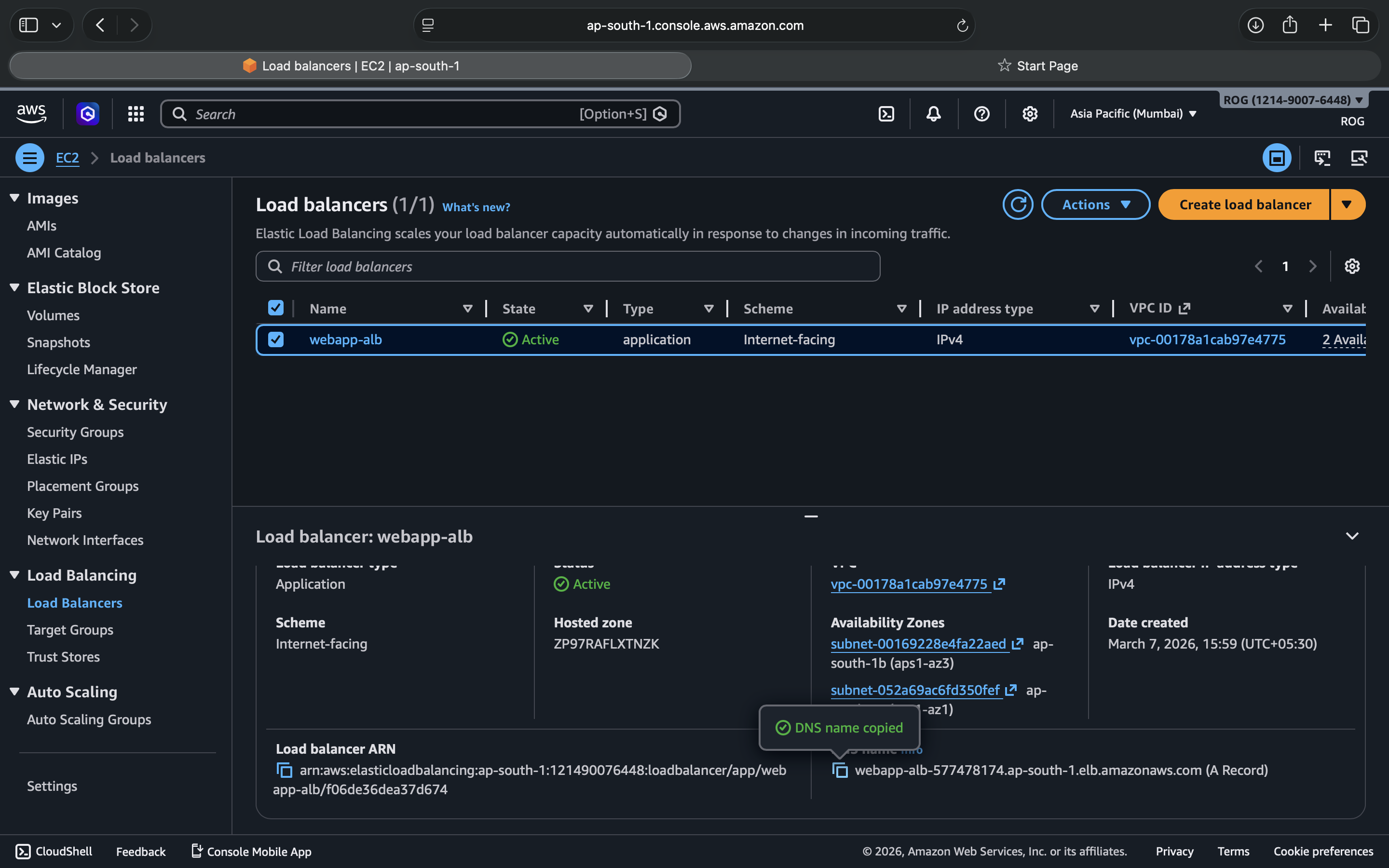Viewport: 1389px width, 868px height.
Task: Copy the load balancer ARN
Action: pyautogui.click(x=284, y=770)
